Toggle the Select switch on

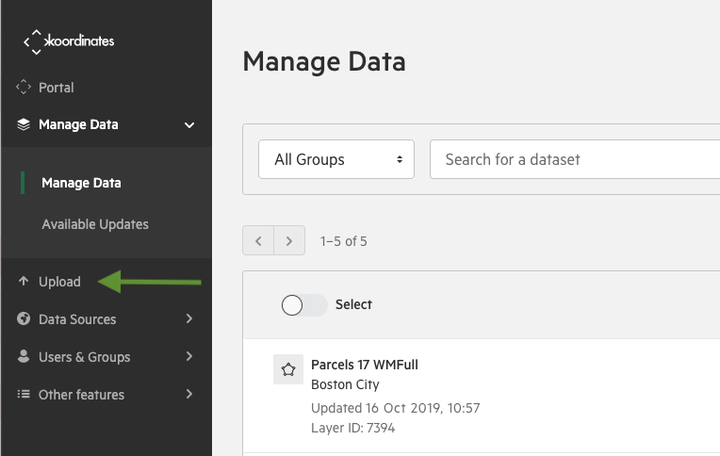(304, 305)
